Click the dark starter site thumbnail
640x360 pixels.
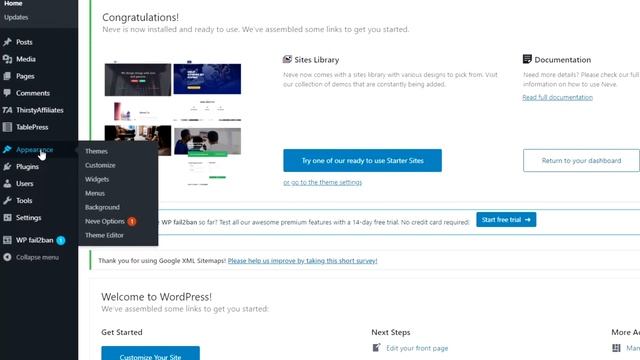(138, 79)
